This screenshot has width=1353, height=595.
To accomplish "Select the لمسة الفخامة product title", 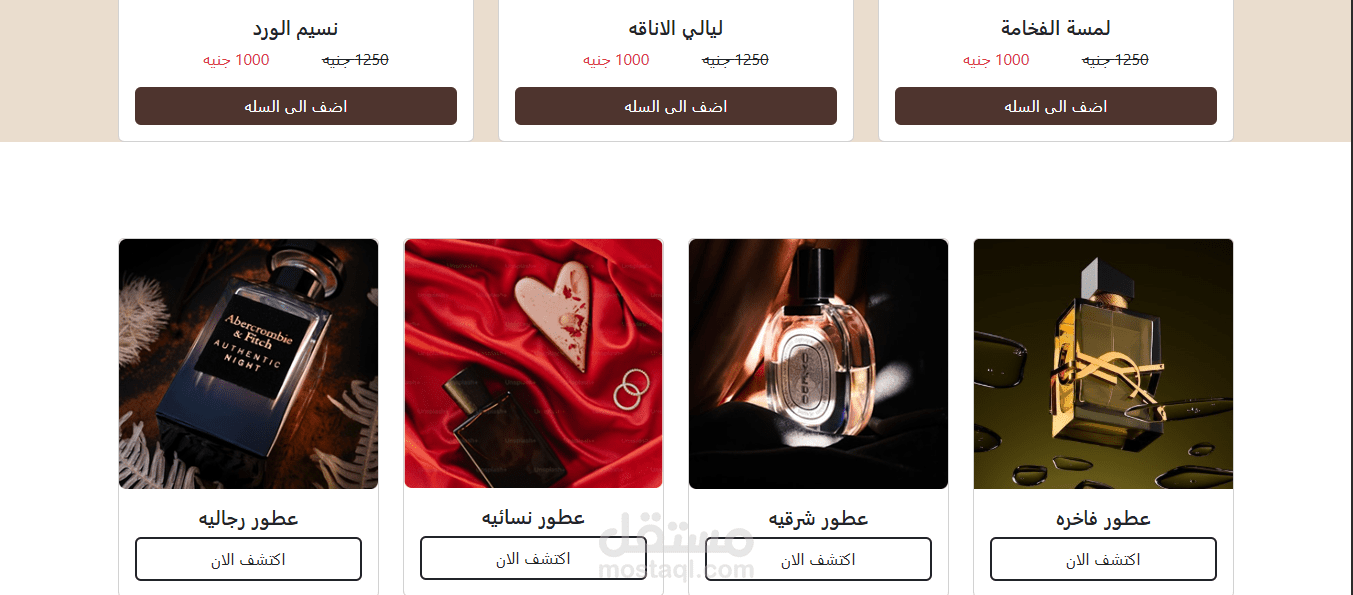I will 1055,28.
